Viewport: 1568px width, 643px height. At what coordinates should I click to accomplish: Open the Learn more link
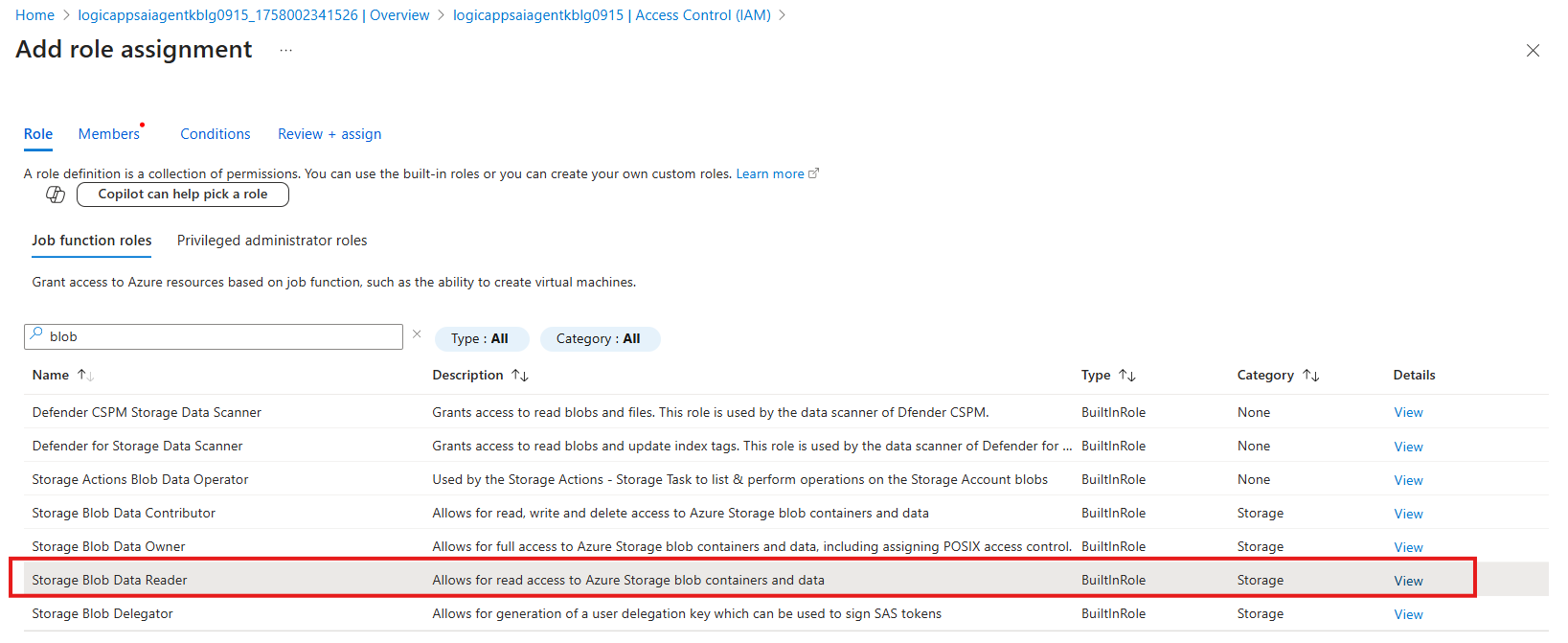point(770,174)
